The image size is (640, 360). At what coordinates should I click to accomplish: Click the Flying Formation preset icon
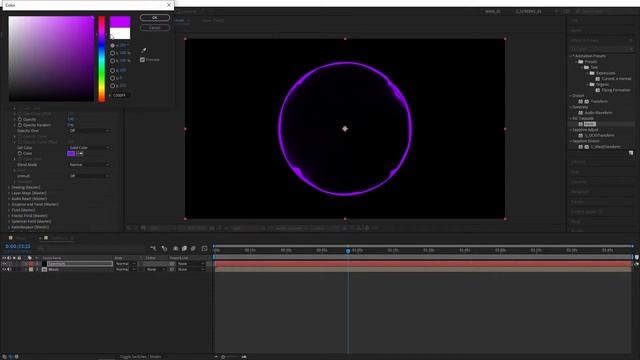tap(598, 90)
